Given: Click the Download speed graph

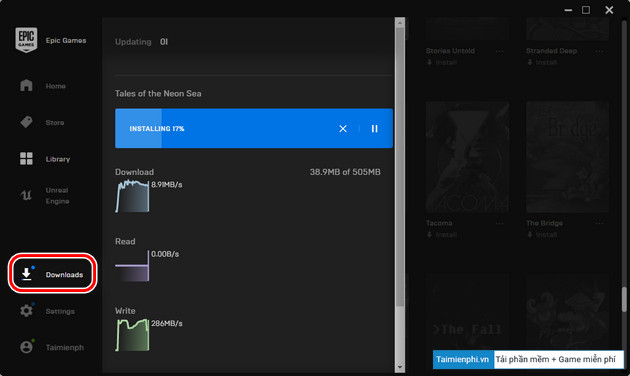Looking at the screenshot, I should pos(132,196).
